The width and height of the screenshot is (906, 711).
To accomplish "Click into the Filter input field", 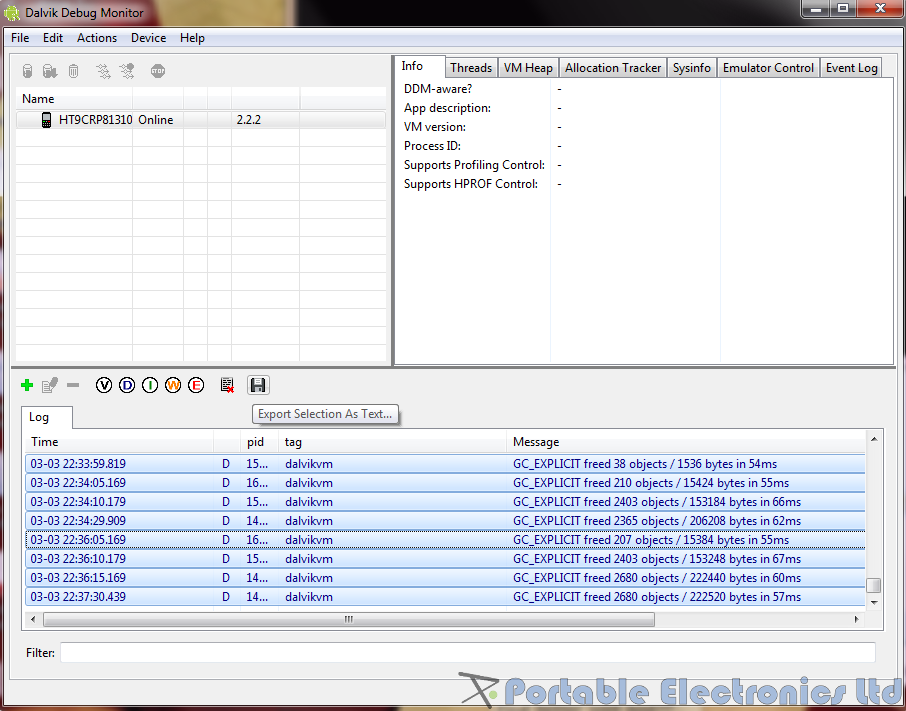I will coord(467,653).
